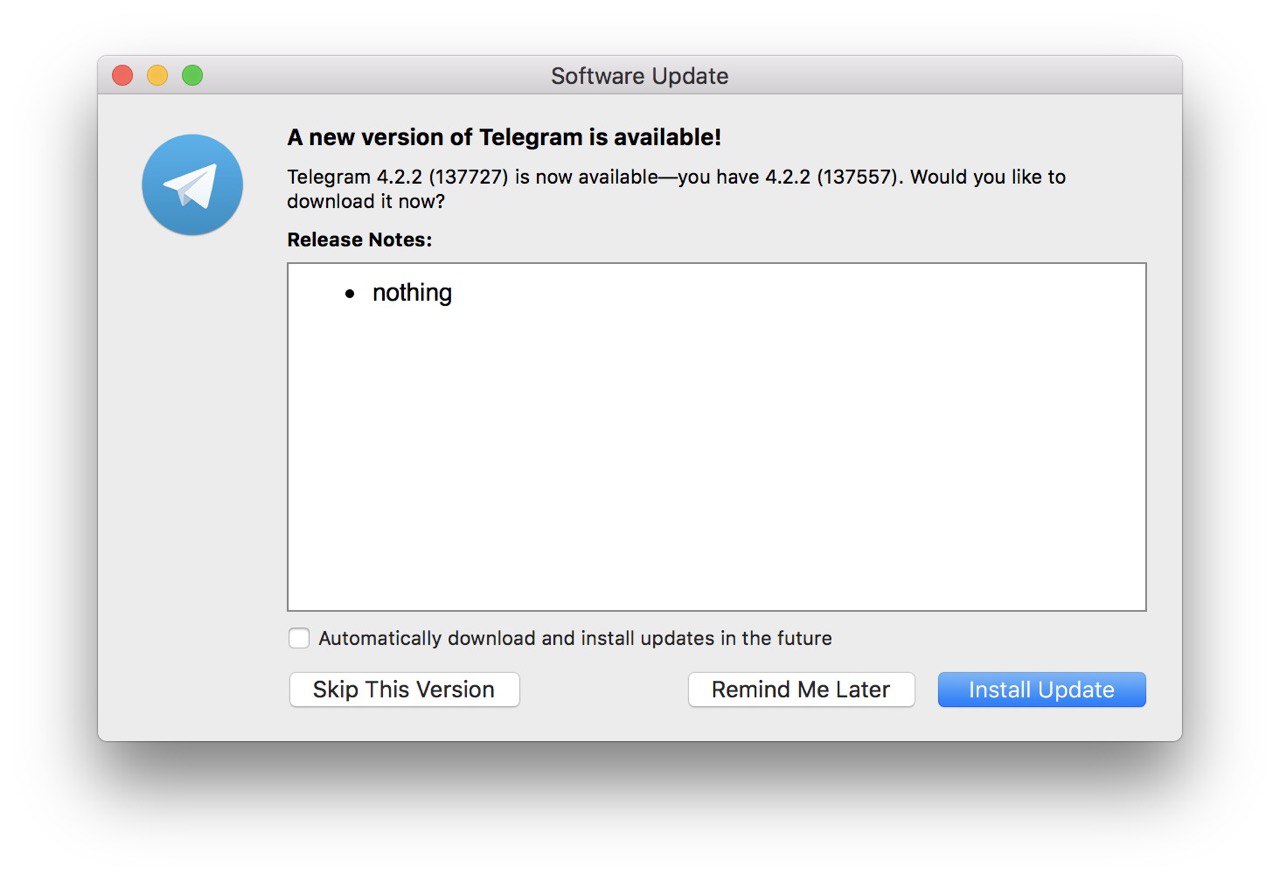1280x881 pixels.
Task: Select Skip This Version
Action: click(x=404, y=690)
